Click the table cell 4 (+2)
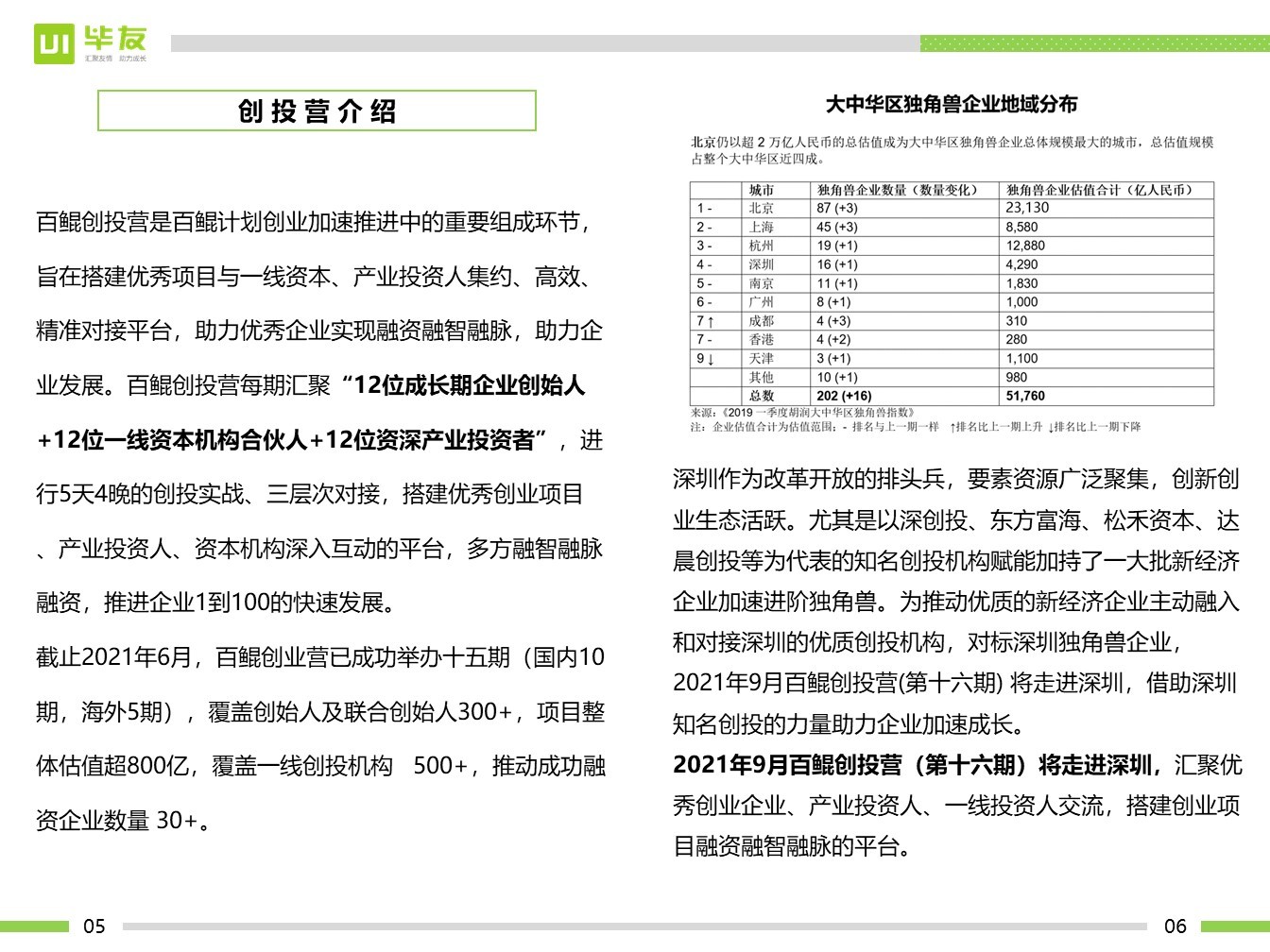 coord(833,339)
